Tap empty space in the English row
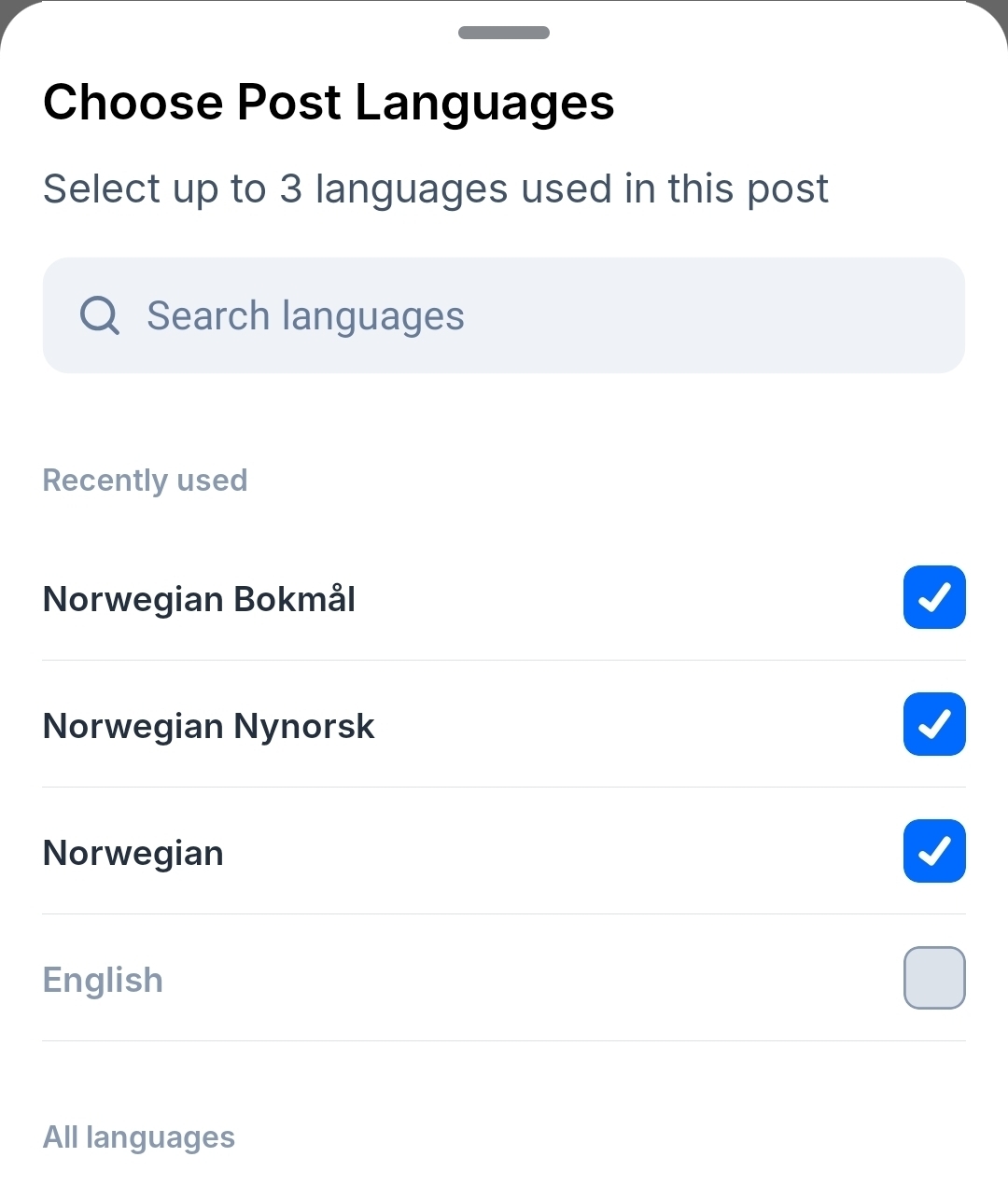1008x1185 pixels. tap(532, 980)
